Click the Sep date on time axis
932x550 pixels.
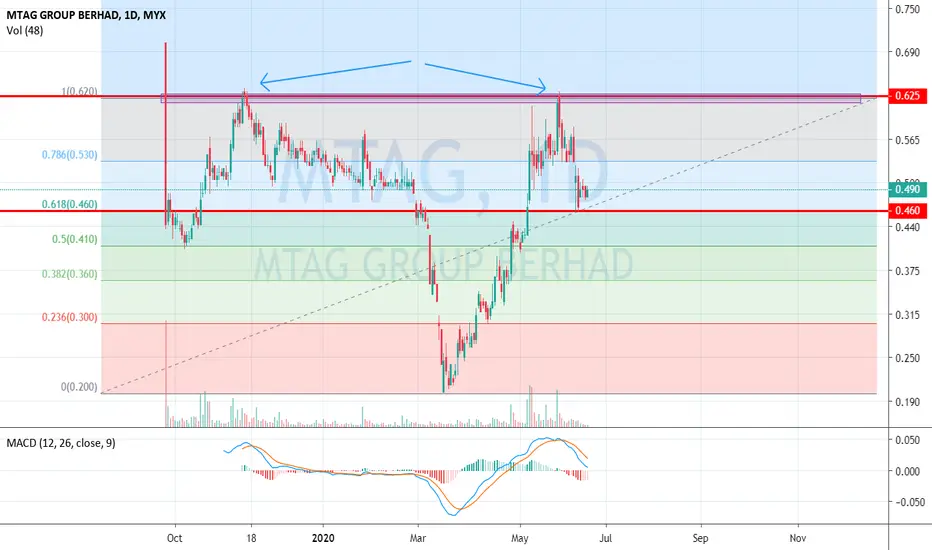[701, 538]
